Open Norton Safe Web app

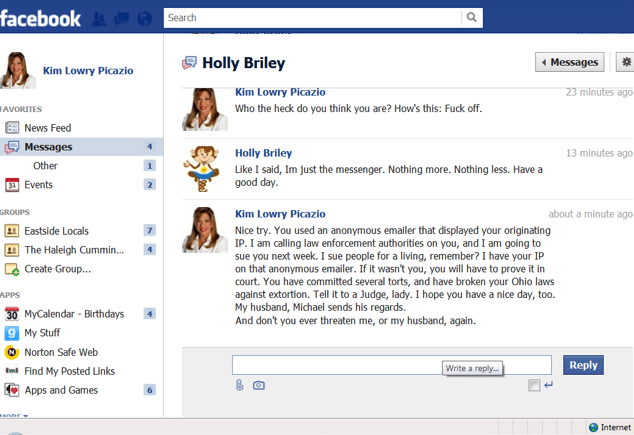click(61, 352)
